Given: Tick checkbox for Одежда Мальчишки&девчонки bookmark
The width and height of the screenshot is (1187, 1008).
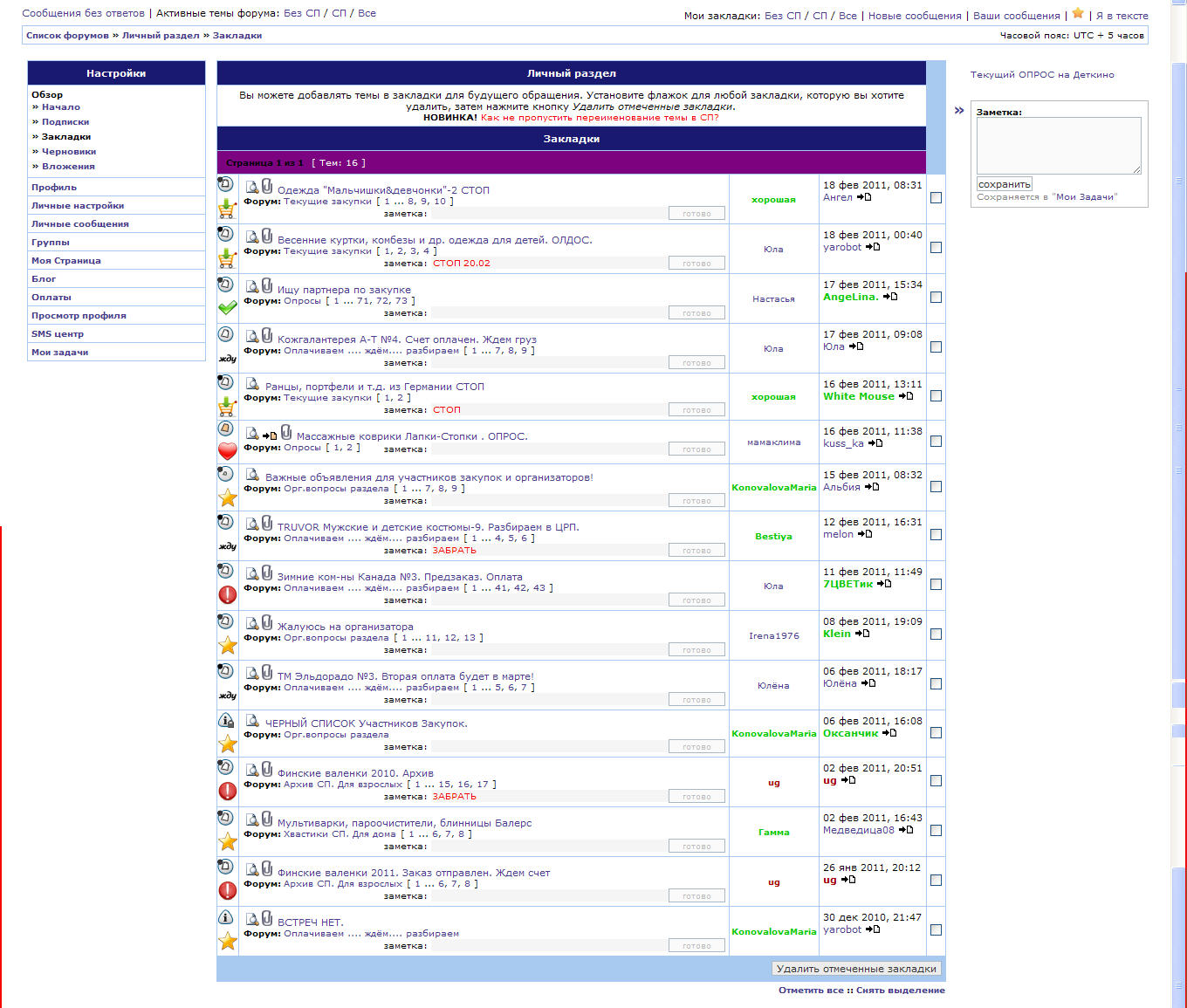Looking at the screenshot, I should 936,198.
